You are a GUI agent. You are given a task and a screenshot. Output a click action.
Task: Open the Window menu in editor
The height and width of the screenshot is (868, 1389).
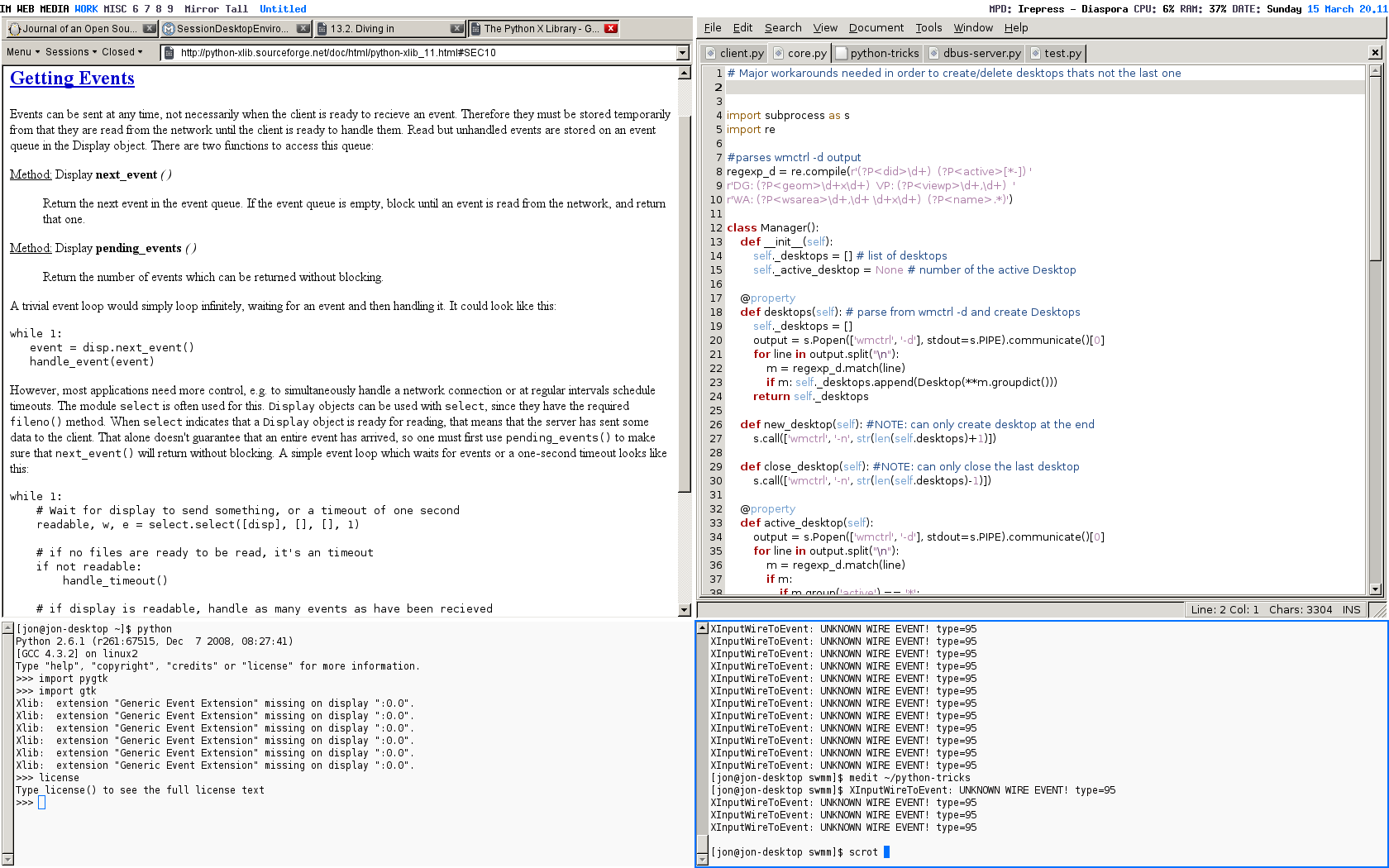coord(973,28)
